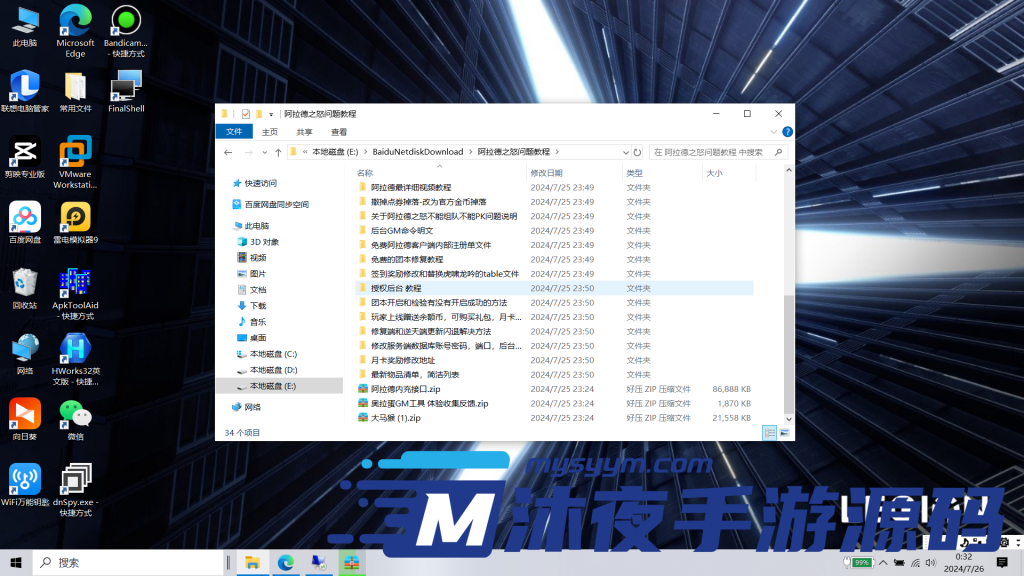
Task: Open dnSpy.exe shortcut on the desktop
Action: coord(75,480)
